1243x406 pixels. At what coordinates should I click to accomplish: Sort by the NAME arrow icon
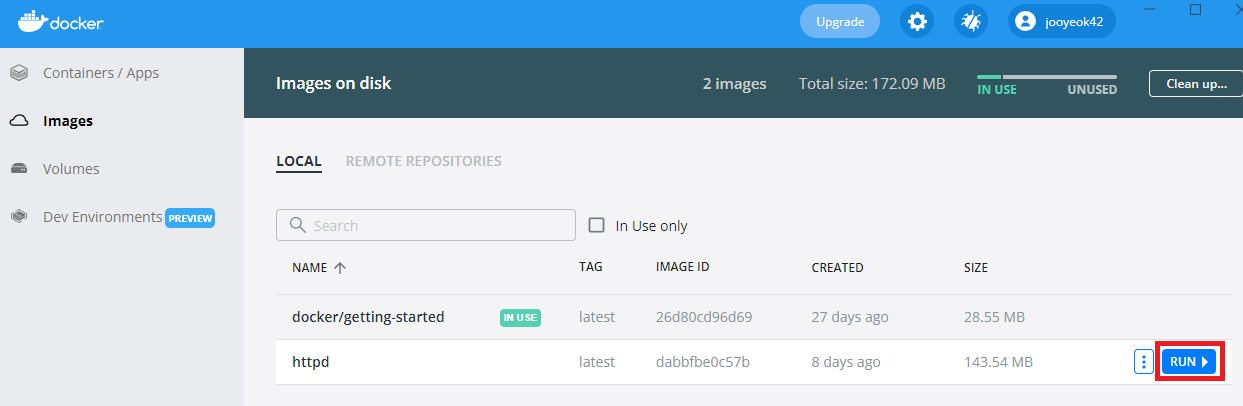point(339,268)
